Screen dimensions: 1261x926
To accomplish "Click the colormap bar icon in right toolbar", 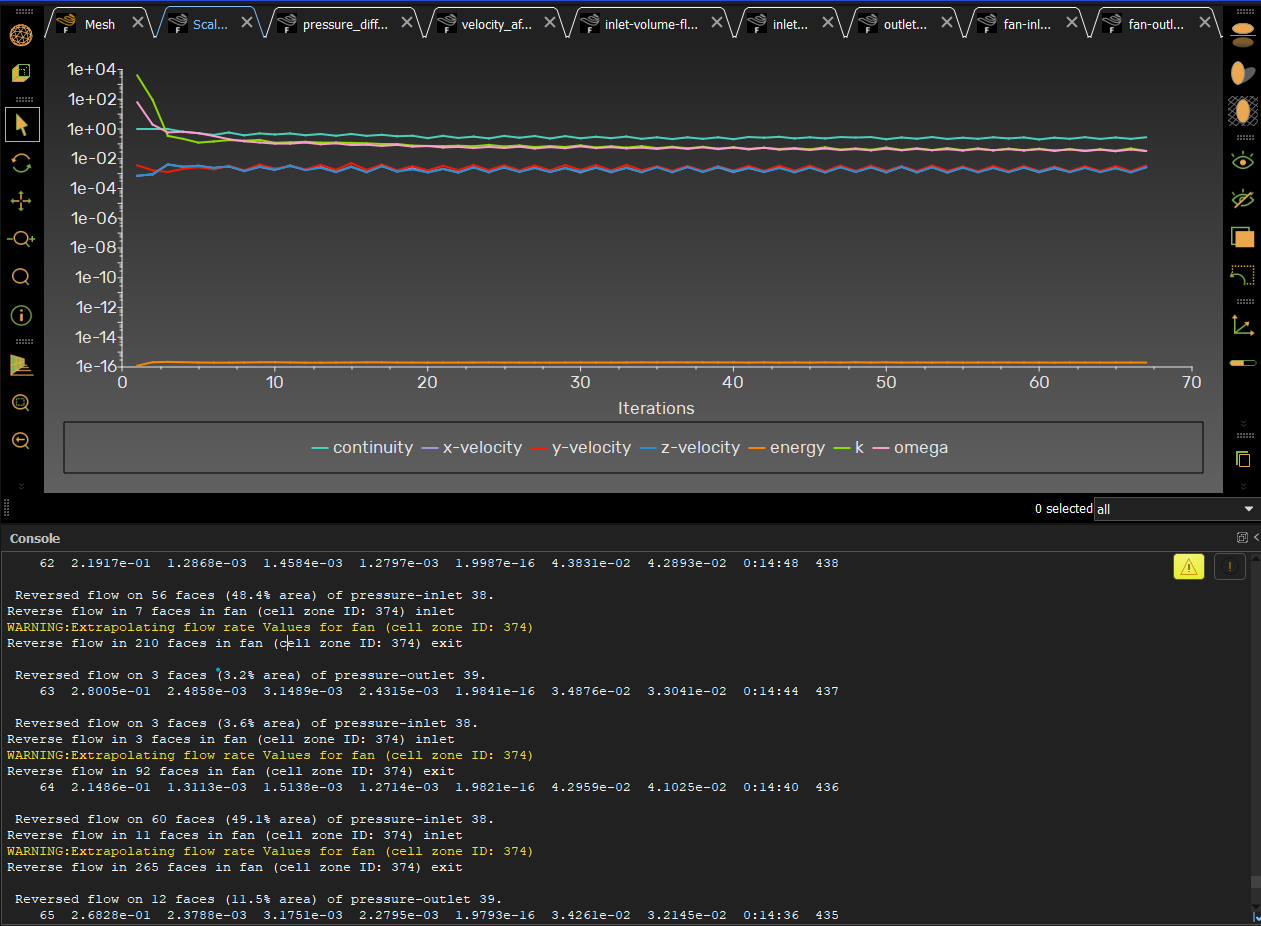I will [1242, 362].
